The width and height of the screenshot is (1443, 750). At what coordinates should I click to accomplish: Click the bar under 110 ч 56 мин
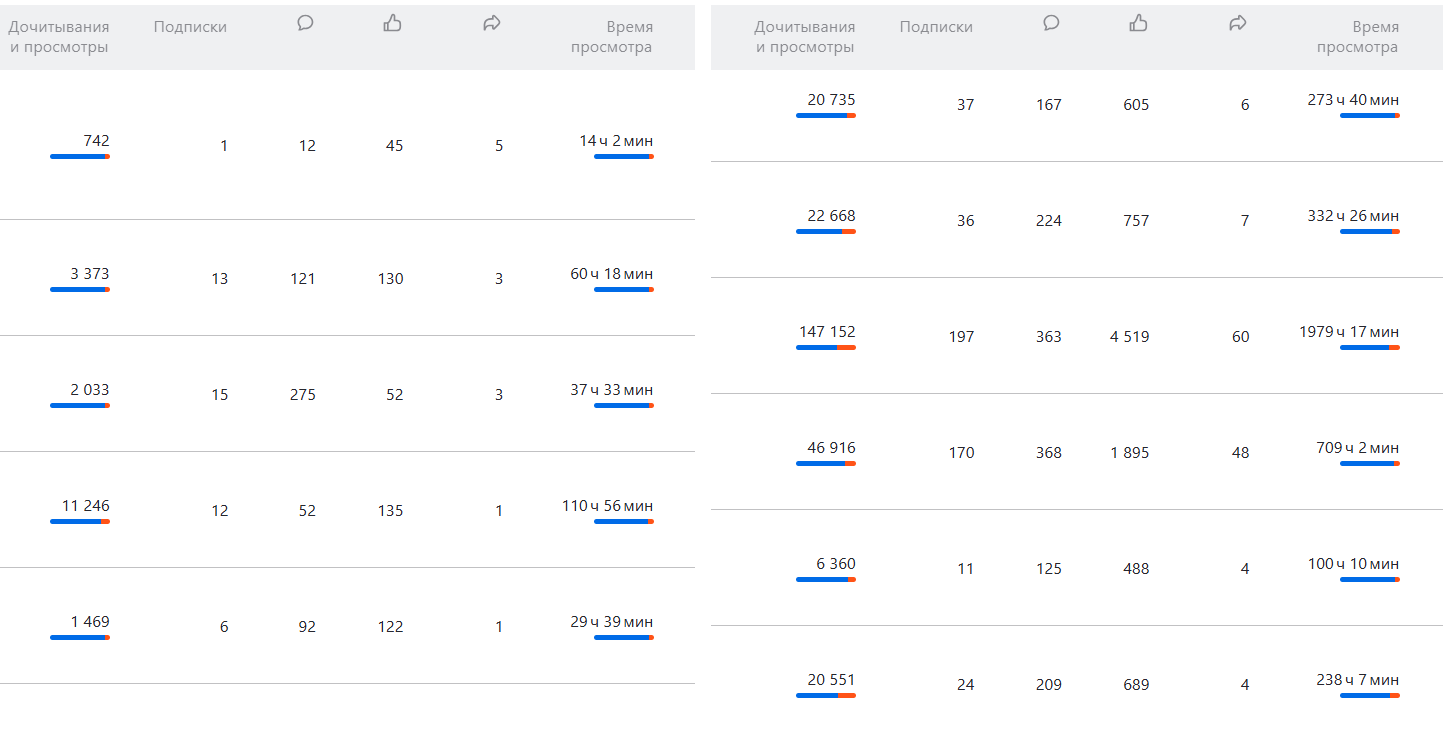(623, 522)
